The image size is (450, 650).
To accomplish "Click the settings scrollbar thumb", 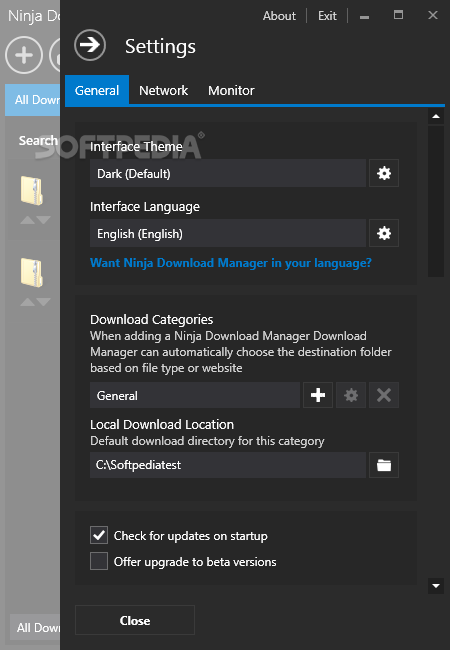I will pos(435,201).
